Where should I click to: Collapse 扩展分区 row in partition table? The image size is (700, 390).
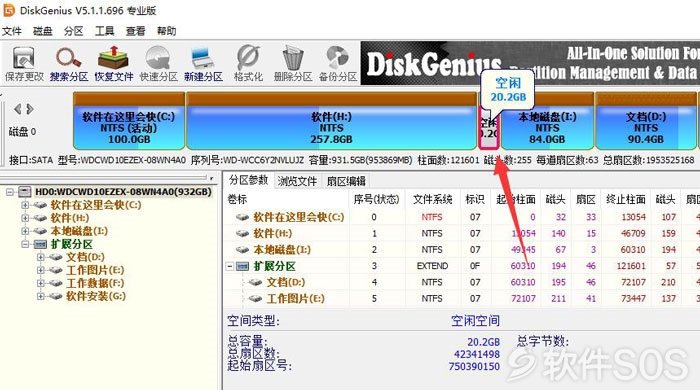pos(230,266)
